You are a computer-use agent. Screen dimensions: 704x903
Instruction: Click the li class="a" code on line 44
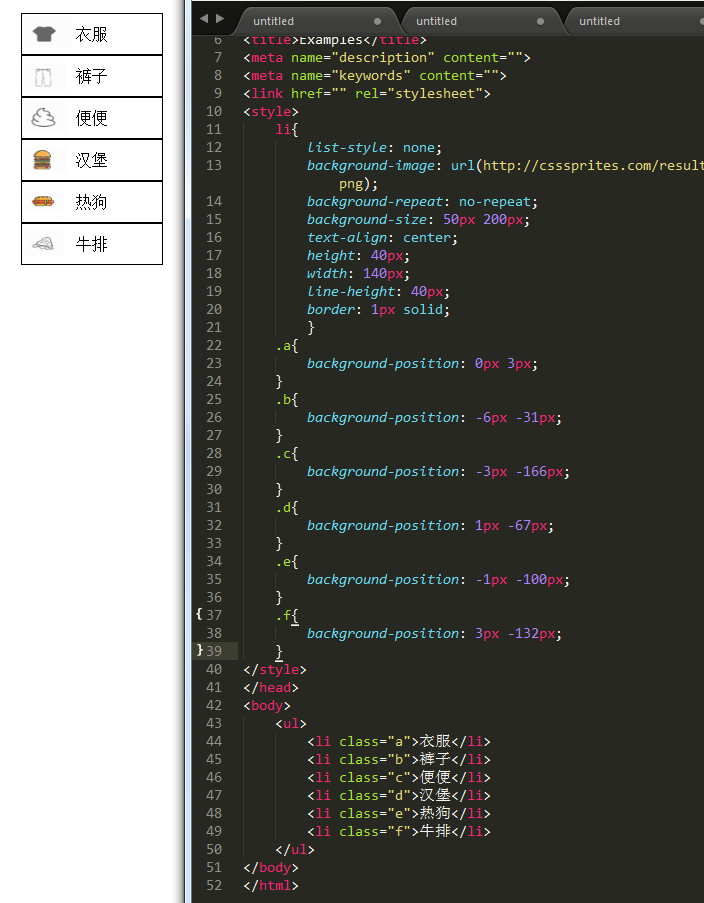(x=399, y=741)
